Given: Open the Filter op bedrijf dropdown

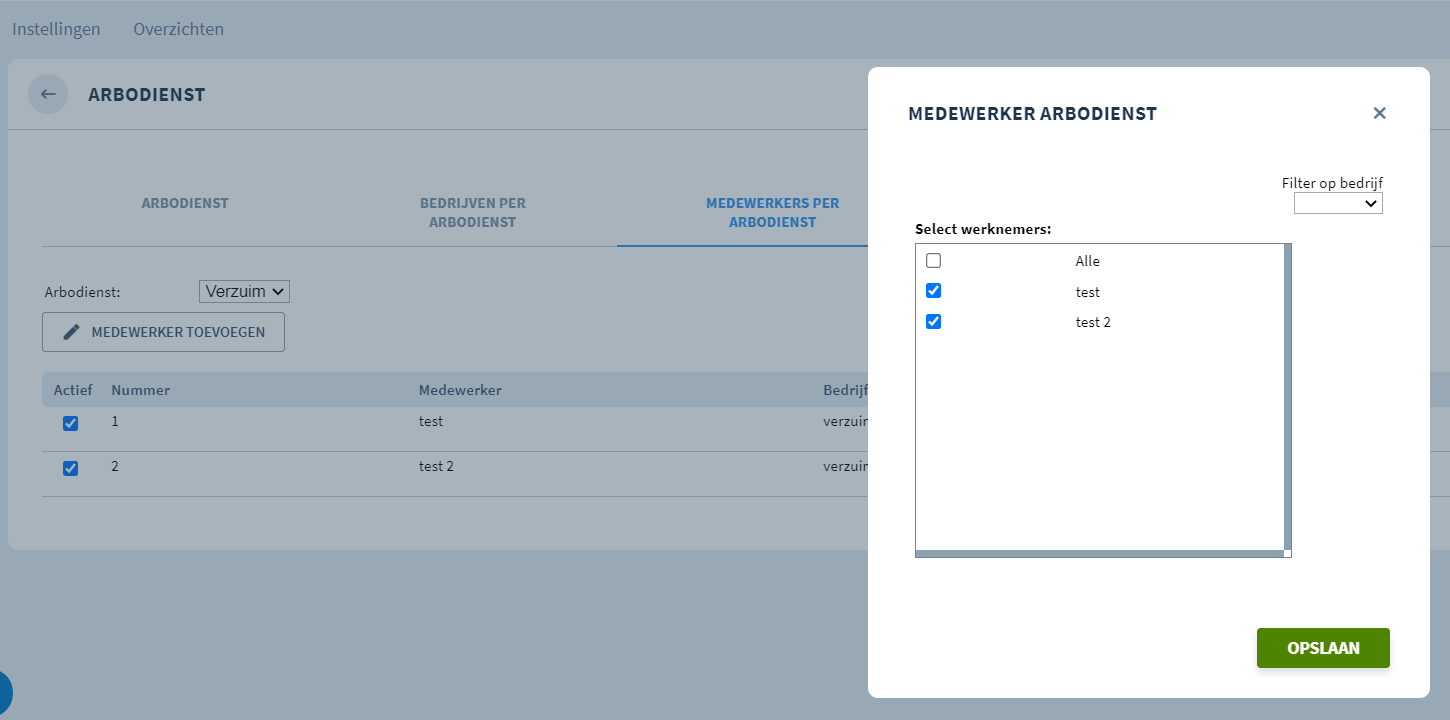Looking at the screenshot, I should coord(1338,203).
